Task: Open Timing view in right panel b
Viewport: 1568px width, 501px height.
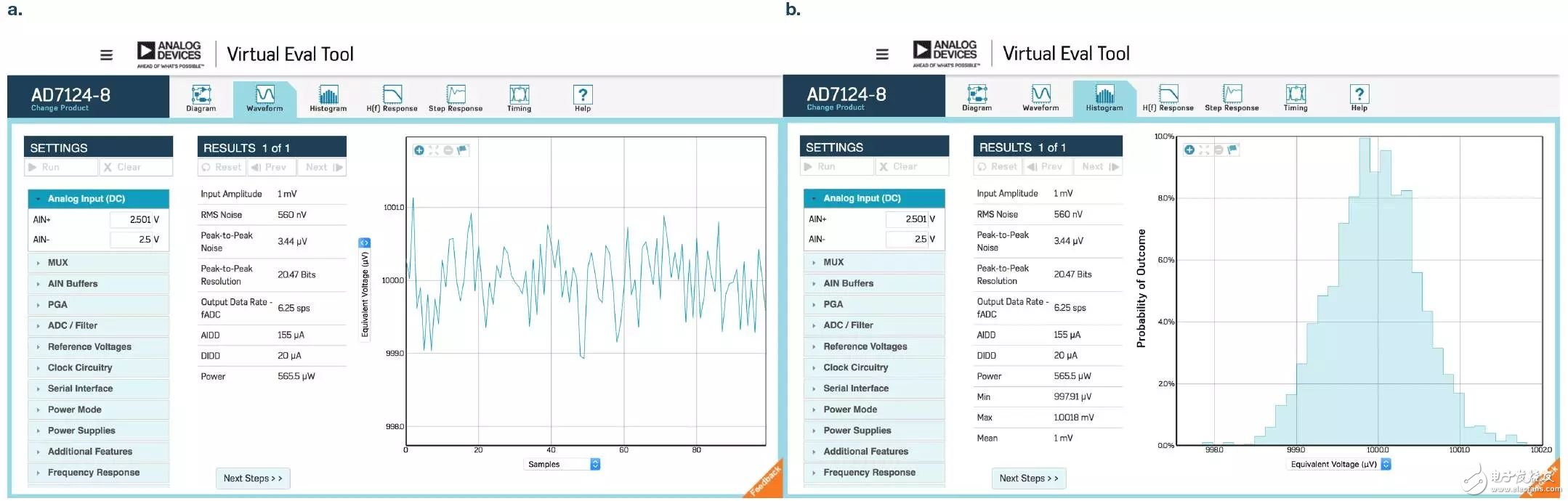Action: [x=1295, y=98]
